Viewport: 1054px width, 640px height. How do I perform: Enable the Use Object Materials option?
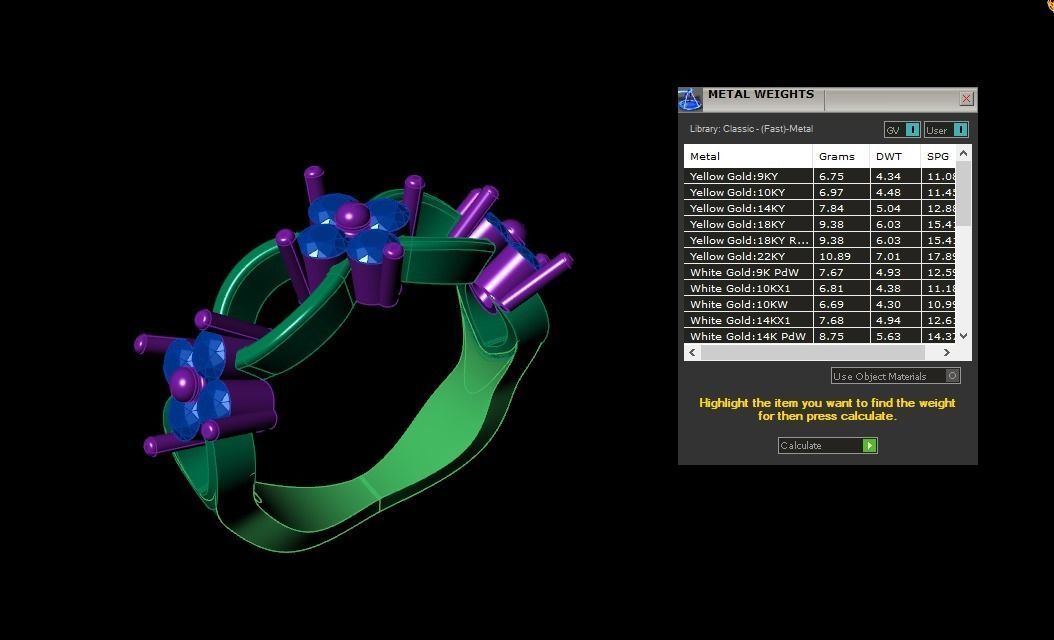tap(895, 376)
